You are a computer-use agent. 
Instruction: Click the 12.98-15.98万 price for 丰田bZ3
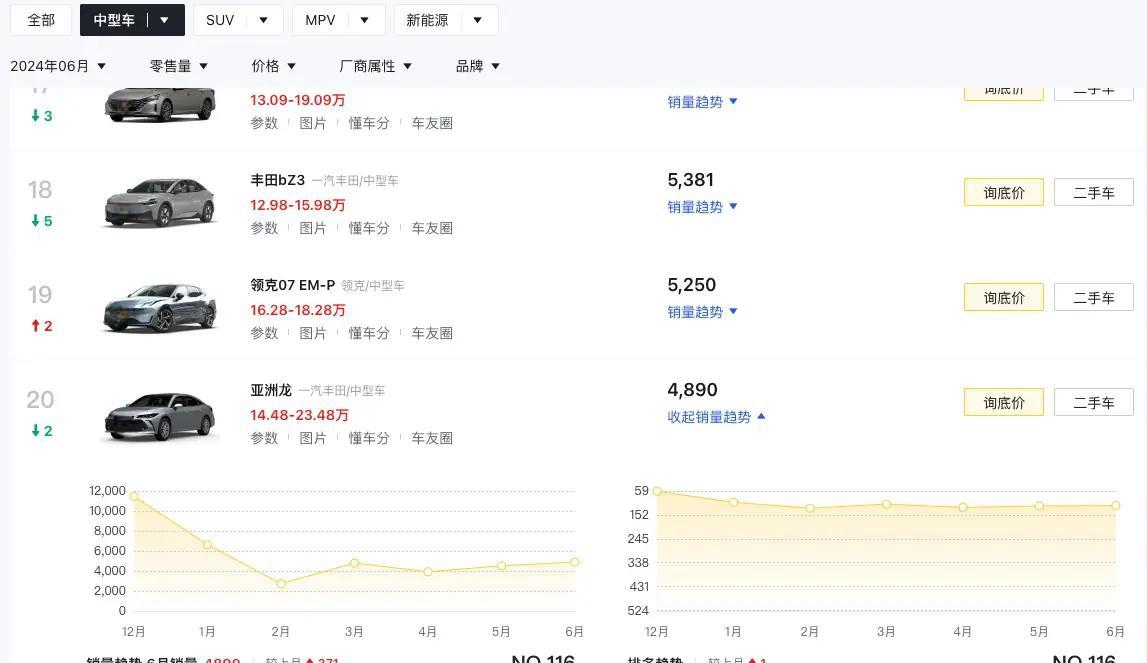point(298,206)
